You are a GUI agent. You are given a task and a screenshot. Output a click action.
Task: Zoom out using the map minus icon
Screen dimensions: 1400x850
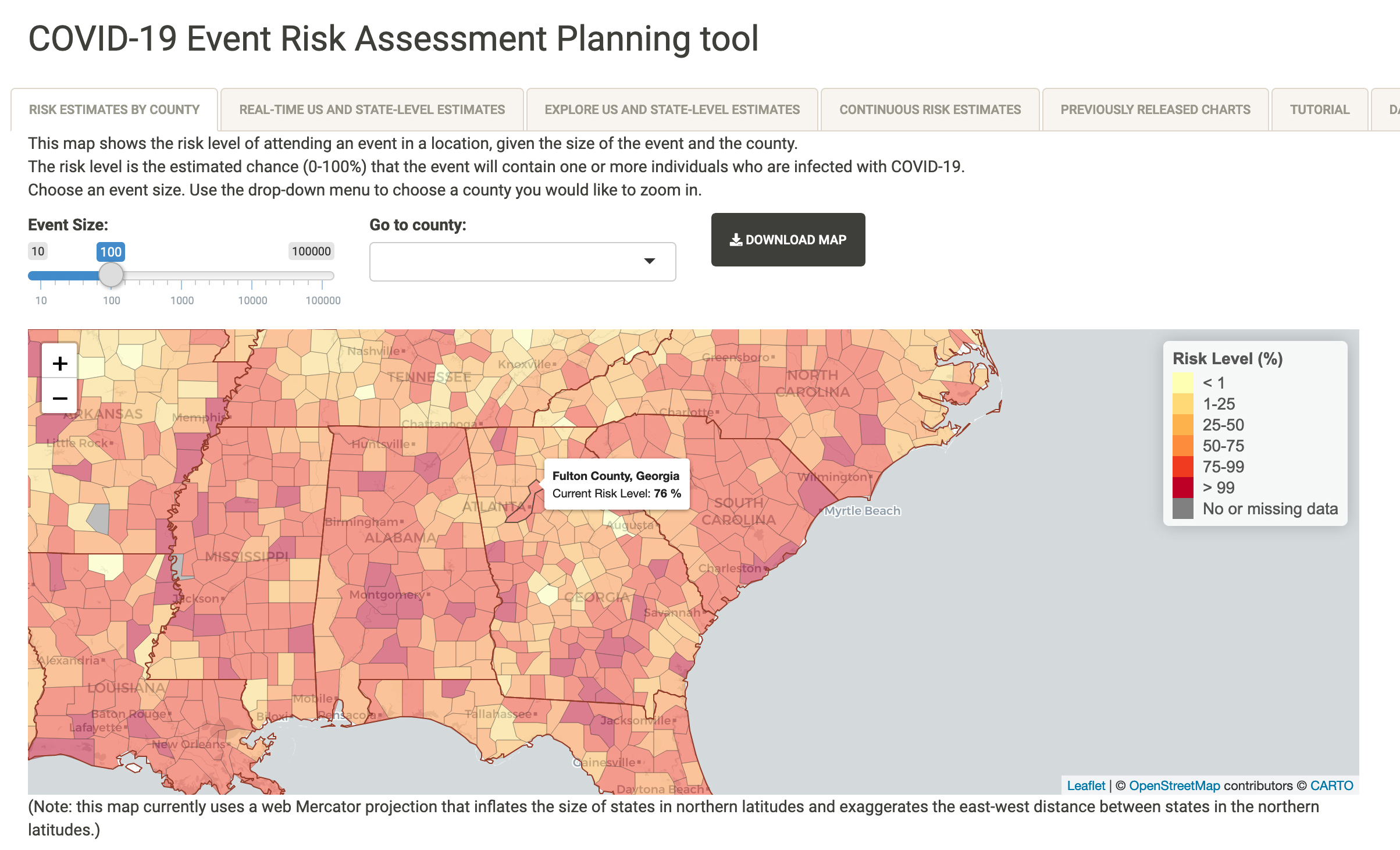pyautogui.click(x=59, y=398)
